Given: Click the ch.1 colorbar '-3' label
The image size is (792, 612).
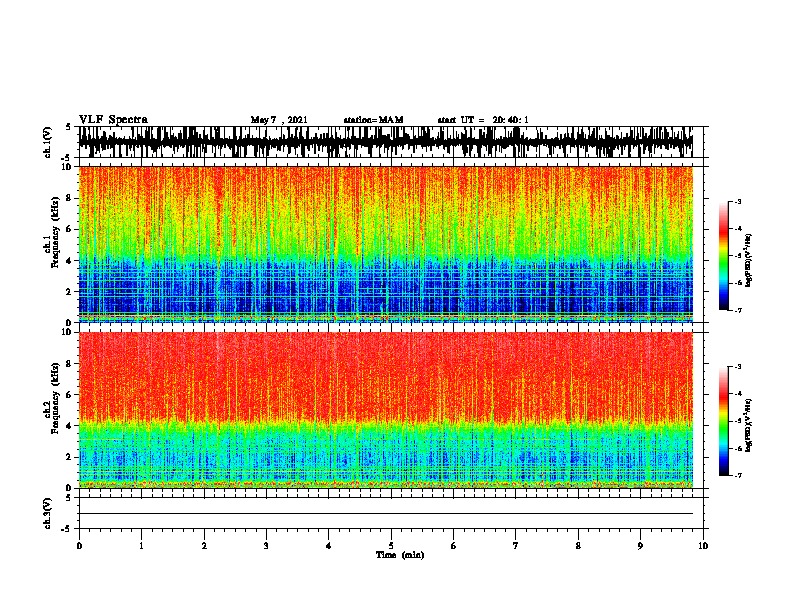Looking at the screenshot, I should [x=738, y=202].
